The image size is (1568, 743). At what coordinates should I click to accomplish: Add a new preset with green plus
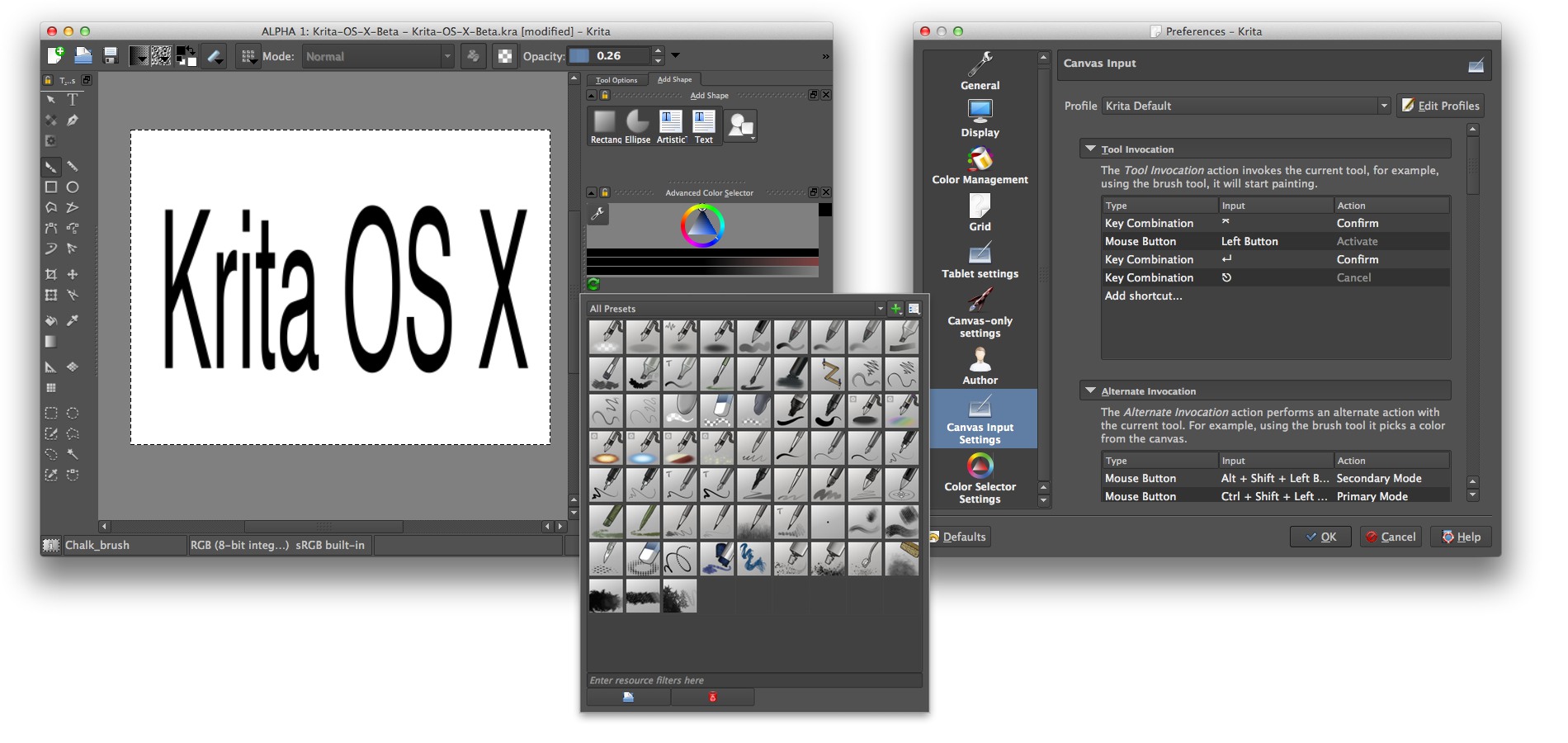(x=895, y=309)
